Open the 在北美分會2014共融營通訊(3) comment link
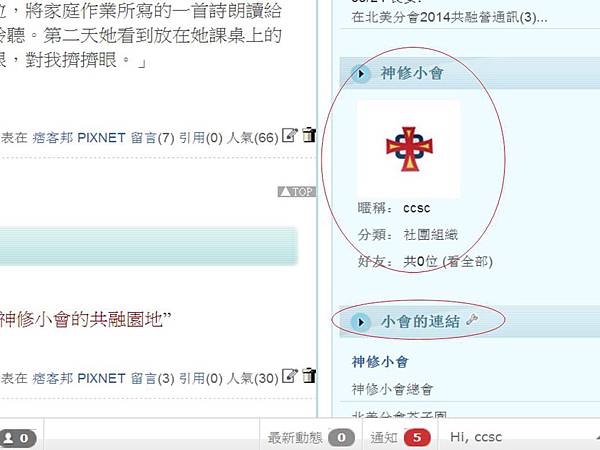Viewport: 600px width, 450px height. [449, 17]
